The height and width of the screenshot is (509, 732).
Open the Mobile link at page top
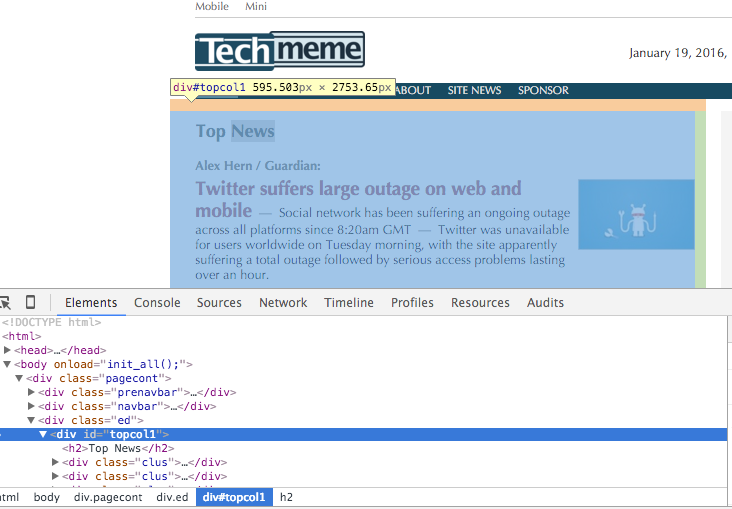click(x=212, y=6)
